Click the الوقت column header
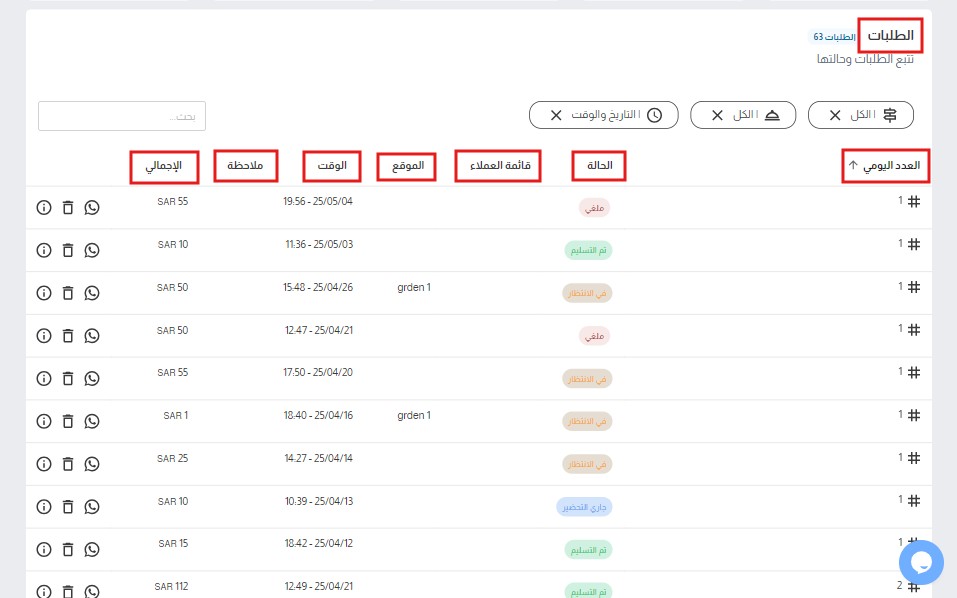957x598 pixels. point(332,166)
